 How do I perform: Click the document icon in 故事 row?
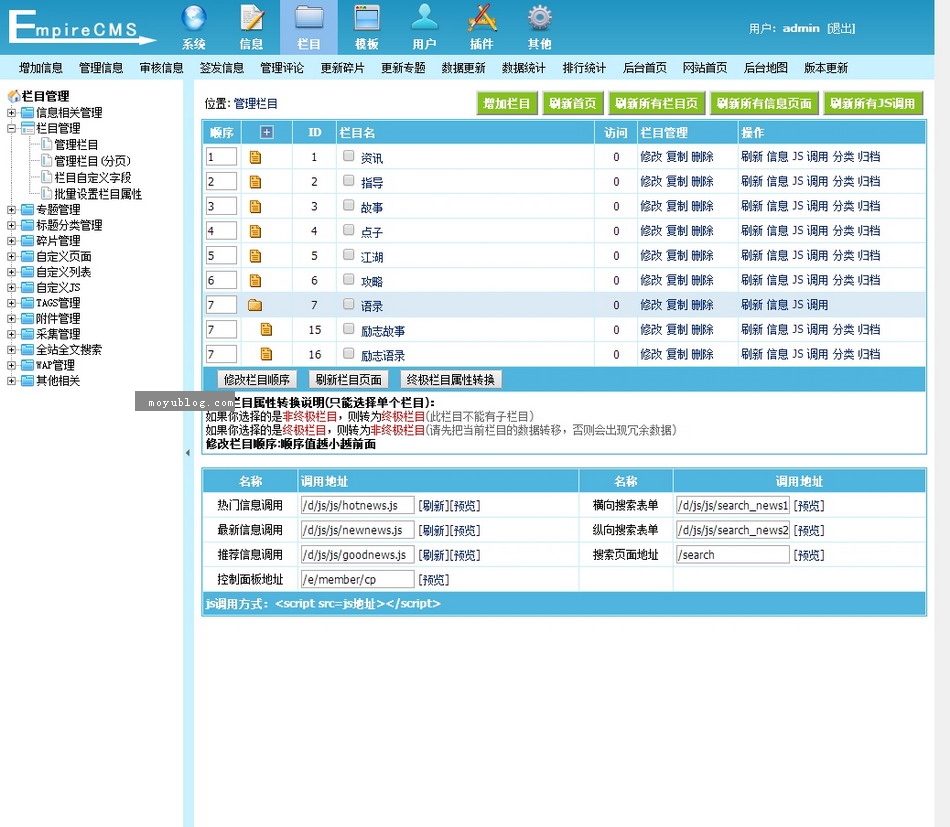255,207
